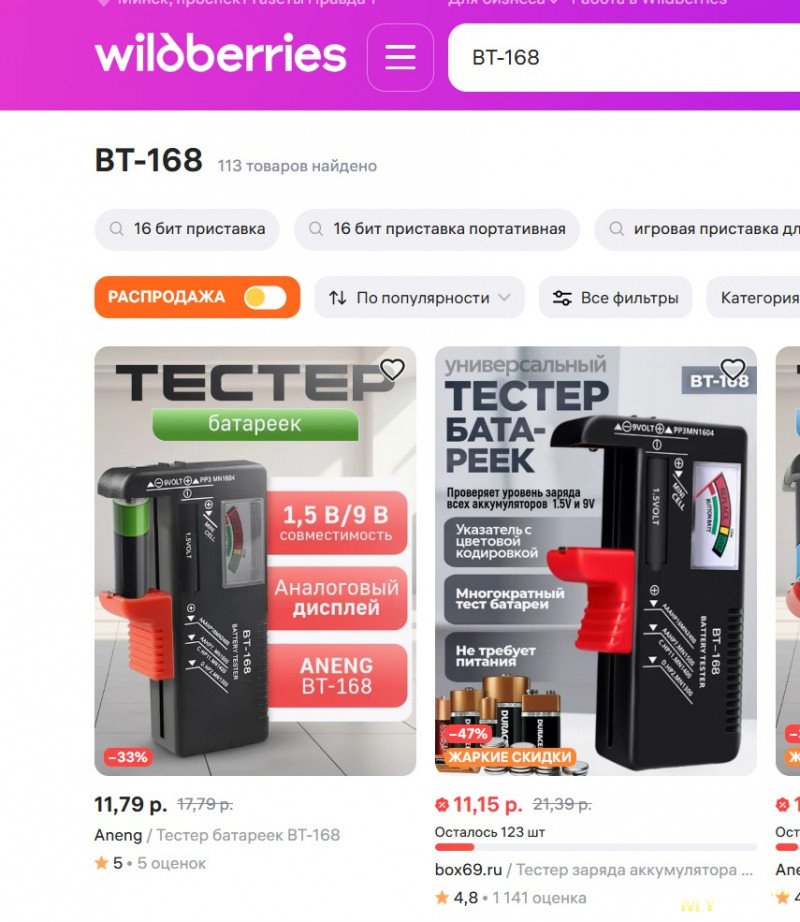Click the sort arrows icon
The width and height of the screenshot is (800, 922).
pos(337,298)
